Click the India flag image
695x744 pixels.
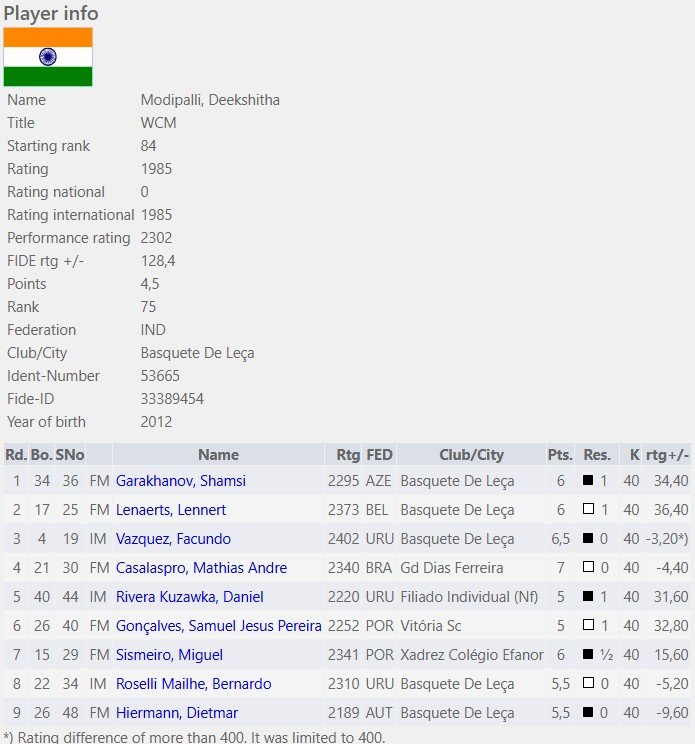point(48,57)
